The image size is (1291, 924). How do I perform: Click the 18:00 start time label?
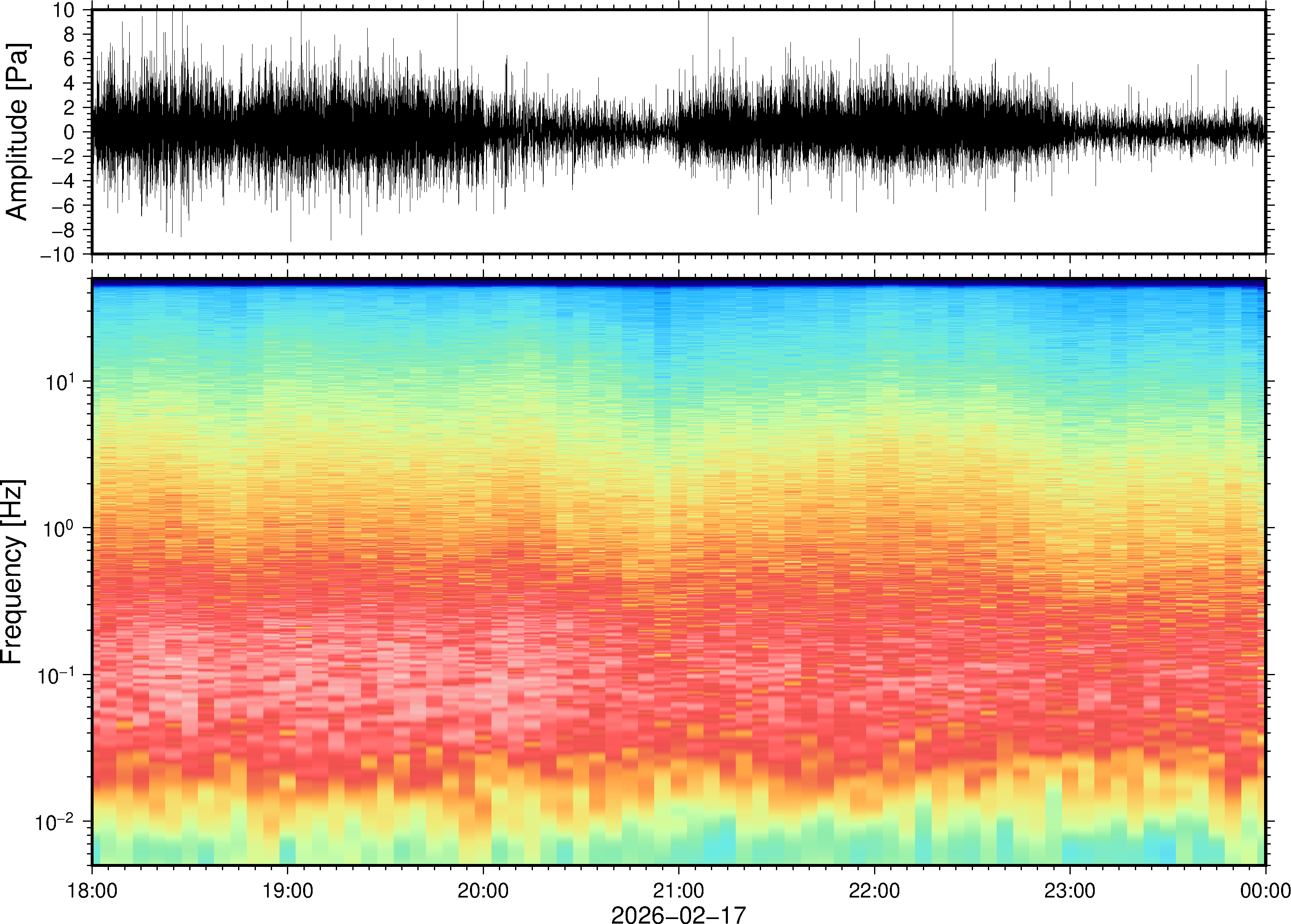pyautogui.click(x=92, y=890)
